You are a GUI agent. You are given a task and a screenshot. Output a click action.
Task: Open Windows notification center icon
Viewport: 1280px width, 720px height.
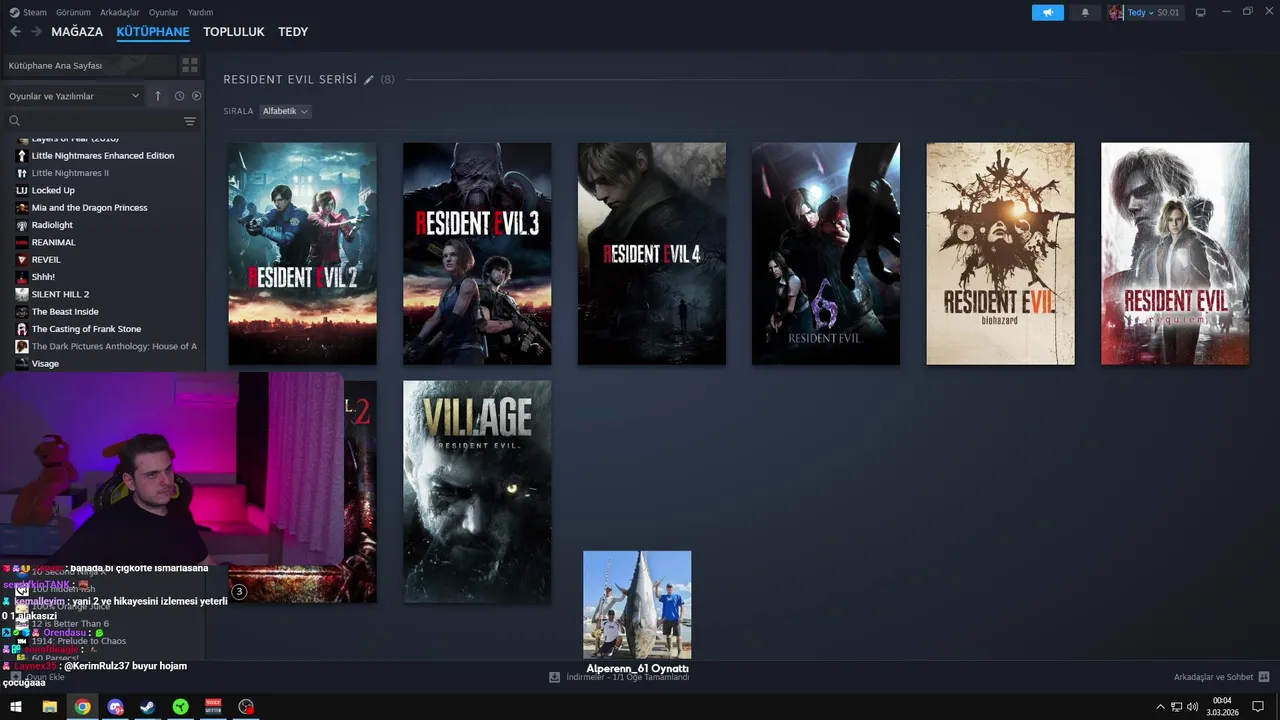(x=1258, y=707)
